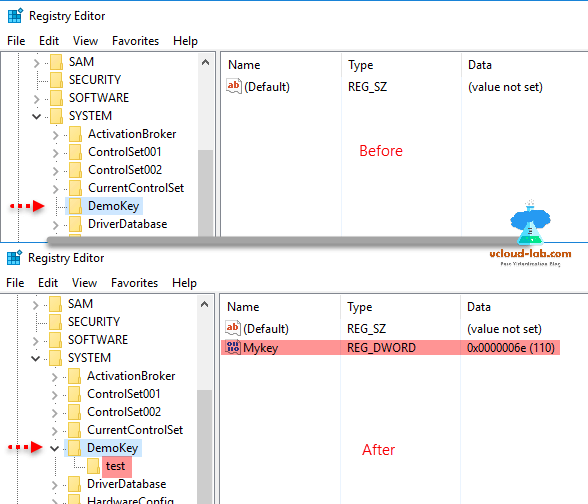This screenshot has height=504, width=588.
Task: Select ActivationBroker folder icon in top window
Action: (76, 134)
